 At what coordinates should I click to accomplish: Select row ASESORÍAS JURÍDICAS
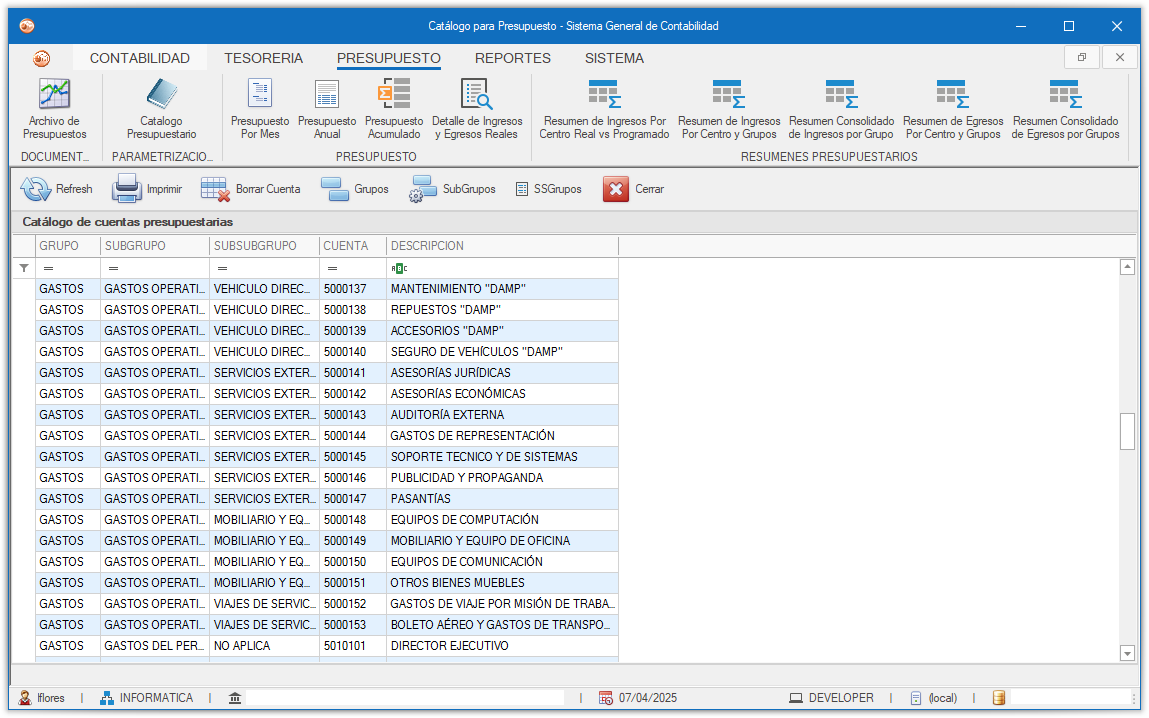(x=327, y=373)
